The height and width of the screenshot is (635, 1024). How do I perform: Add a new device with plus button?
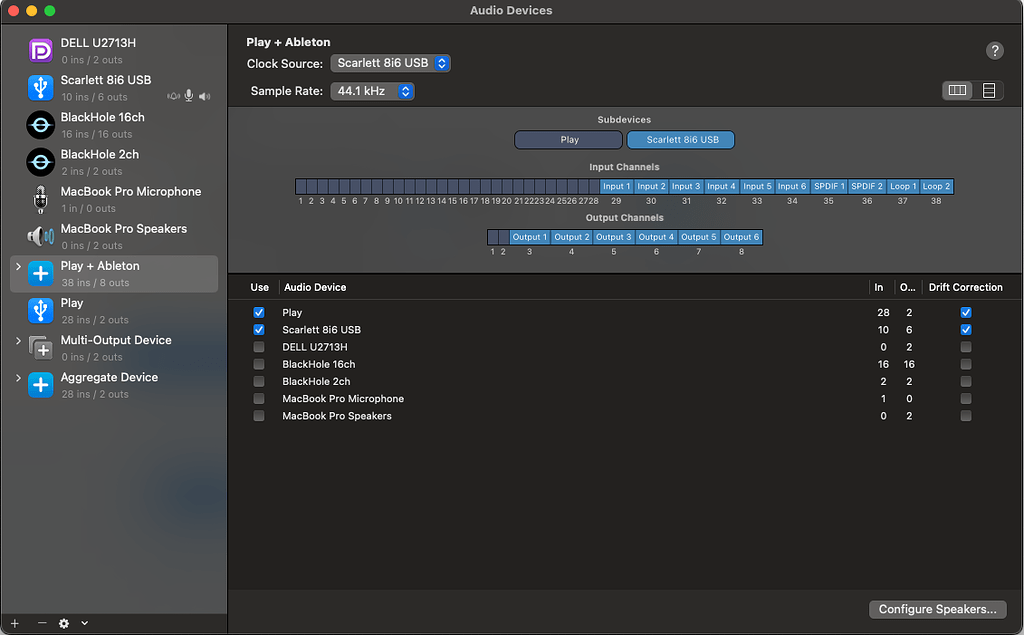15,623
